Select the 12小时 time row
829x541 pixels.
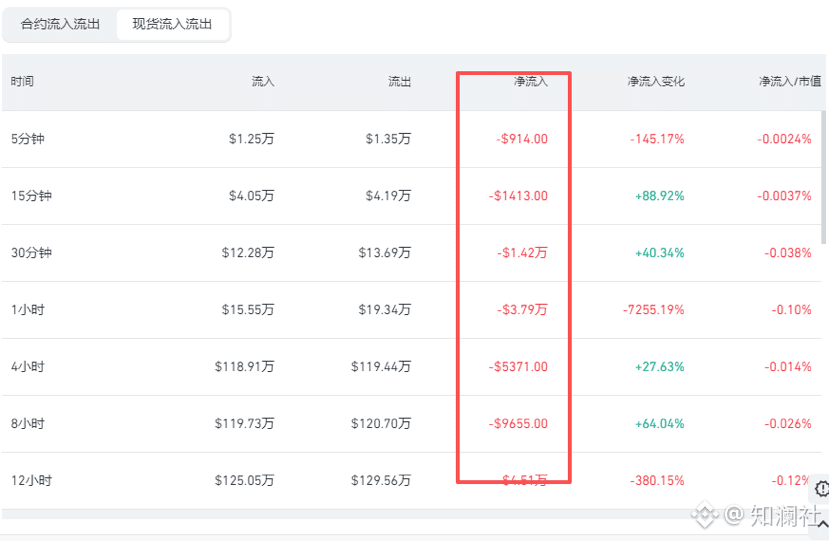(411, 481)
